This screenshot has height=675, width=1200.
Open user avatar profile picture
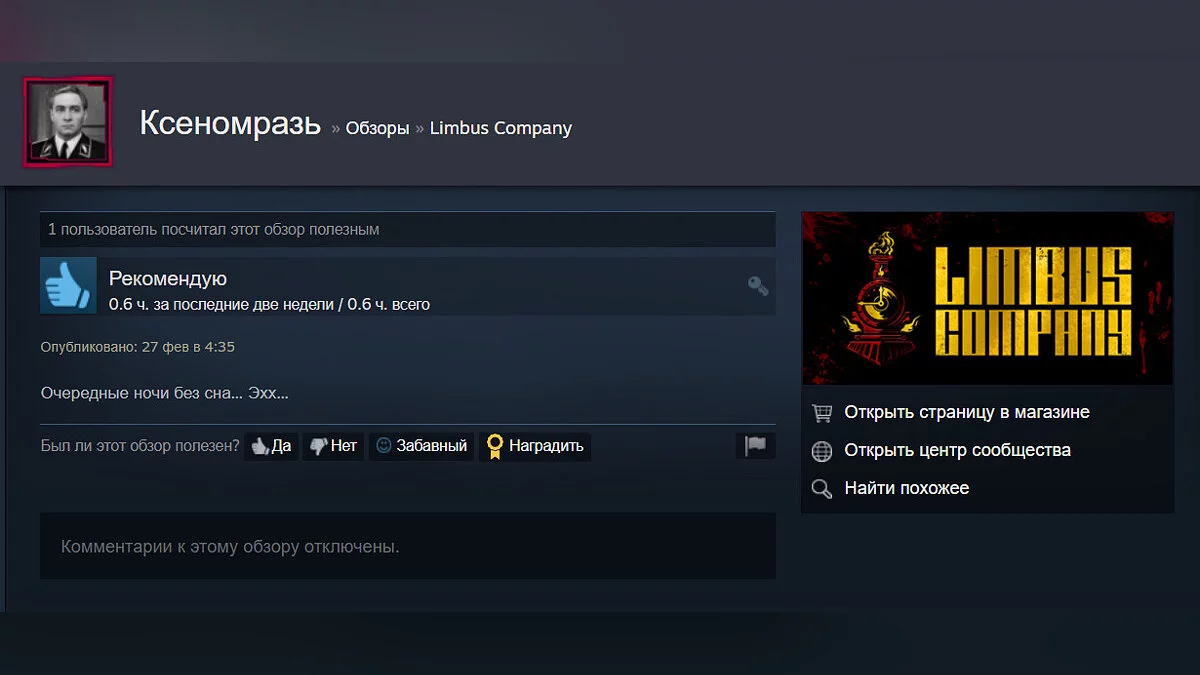point(68,122)
